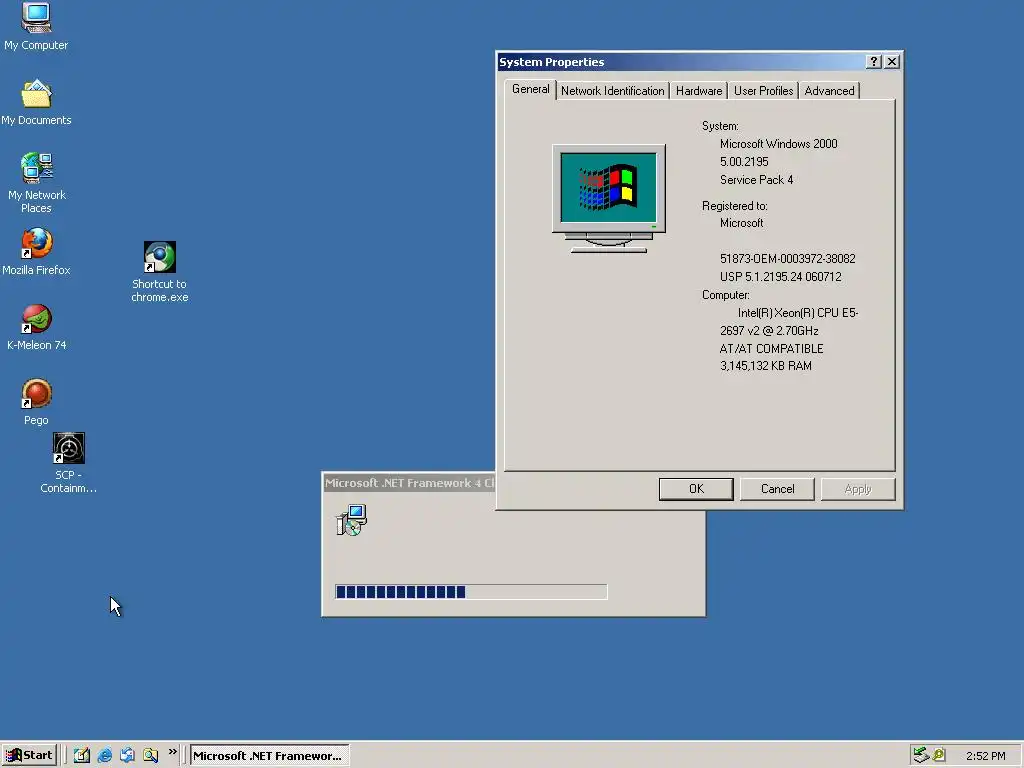1024x768 pixels.
Task: Click the 'AT/AT COMPATIBLE' text
Action: (x=771, y=349)
